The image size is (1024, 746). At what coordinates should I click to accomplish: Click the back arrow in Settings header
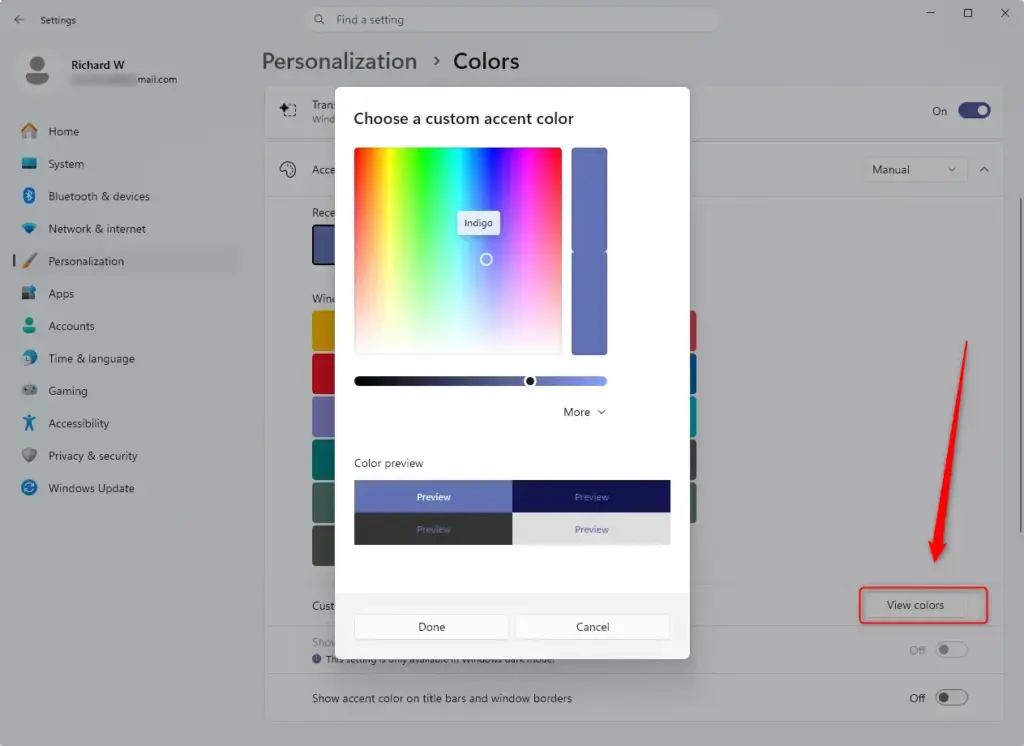pos(19,20)
